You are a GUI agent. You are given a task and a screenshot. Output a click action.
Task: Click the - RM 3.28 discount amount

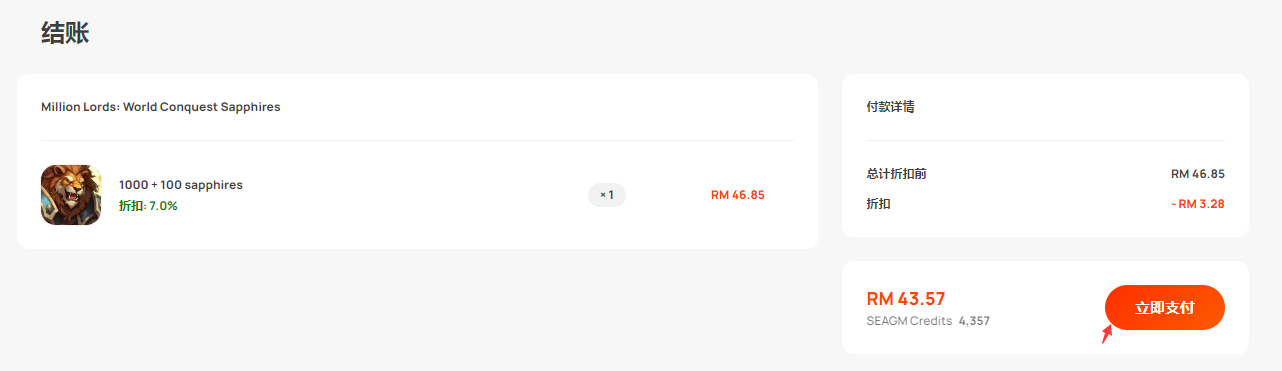1197,204
